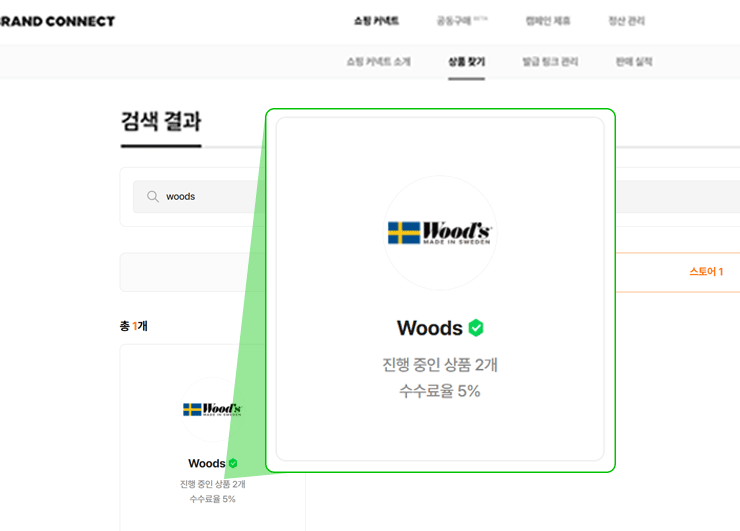Open the 공동구매 BETA menu
This screenshot has width=740, height=531.
462,21
